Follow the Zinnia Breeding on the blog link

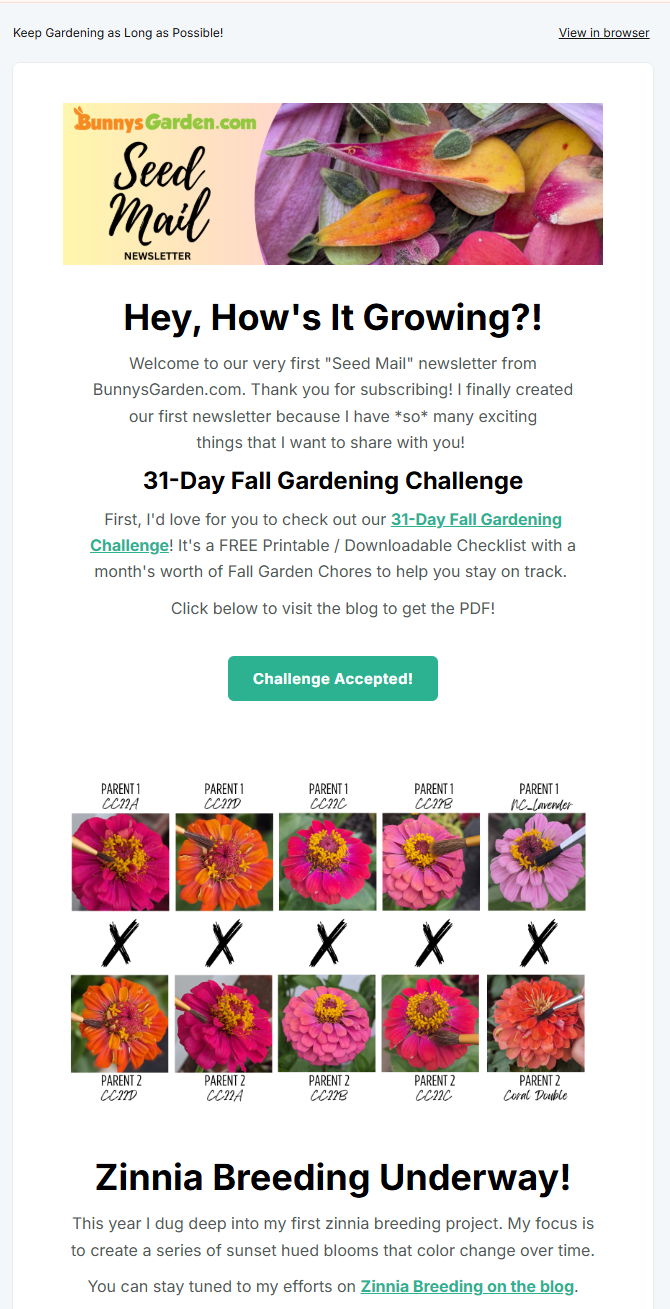(467, 1286)
